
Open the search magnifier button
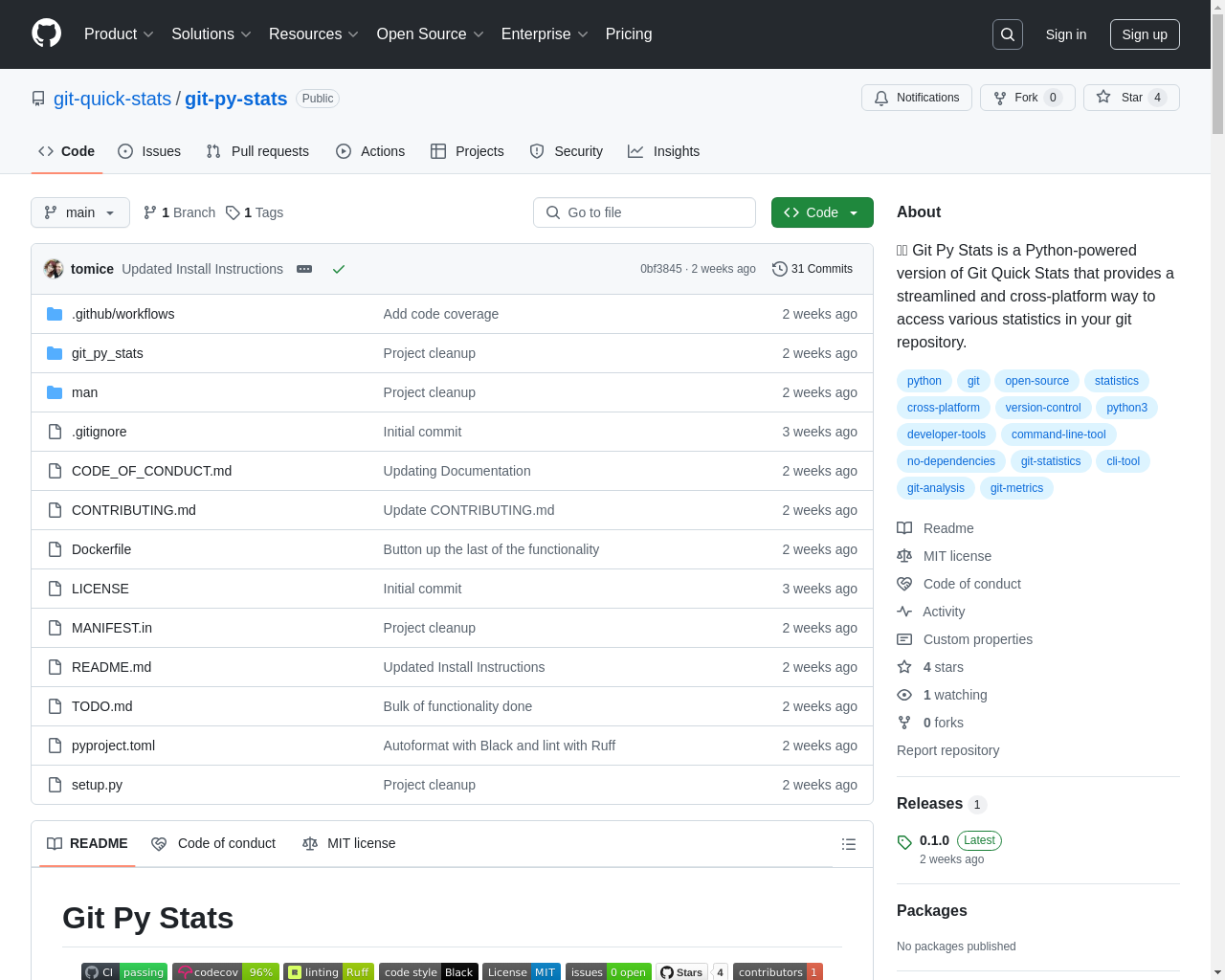pos(1008,34)
